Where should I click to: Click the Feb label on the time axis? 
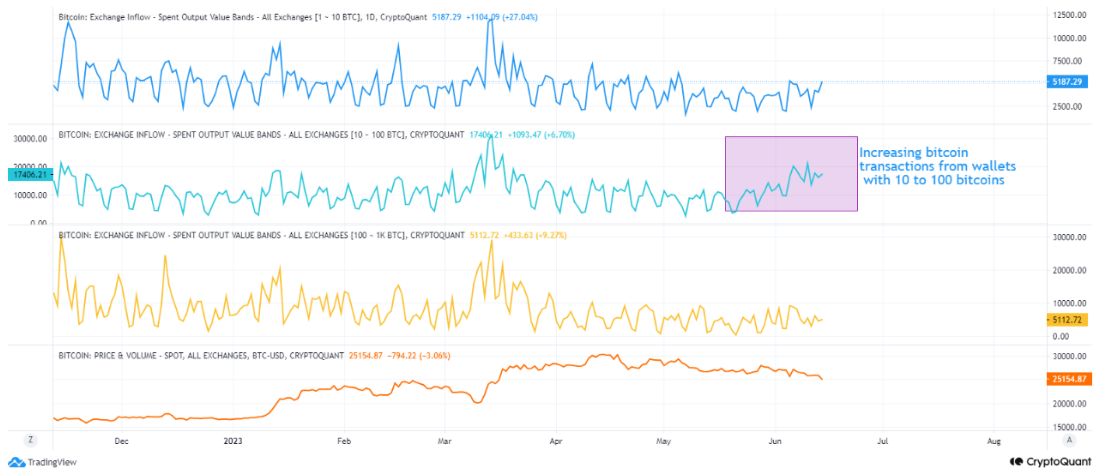[x=344, y=441]
